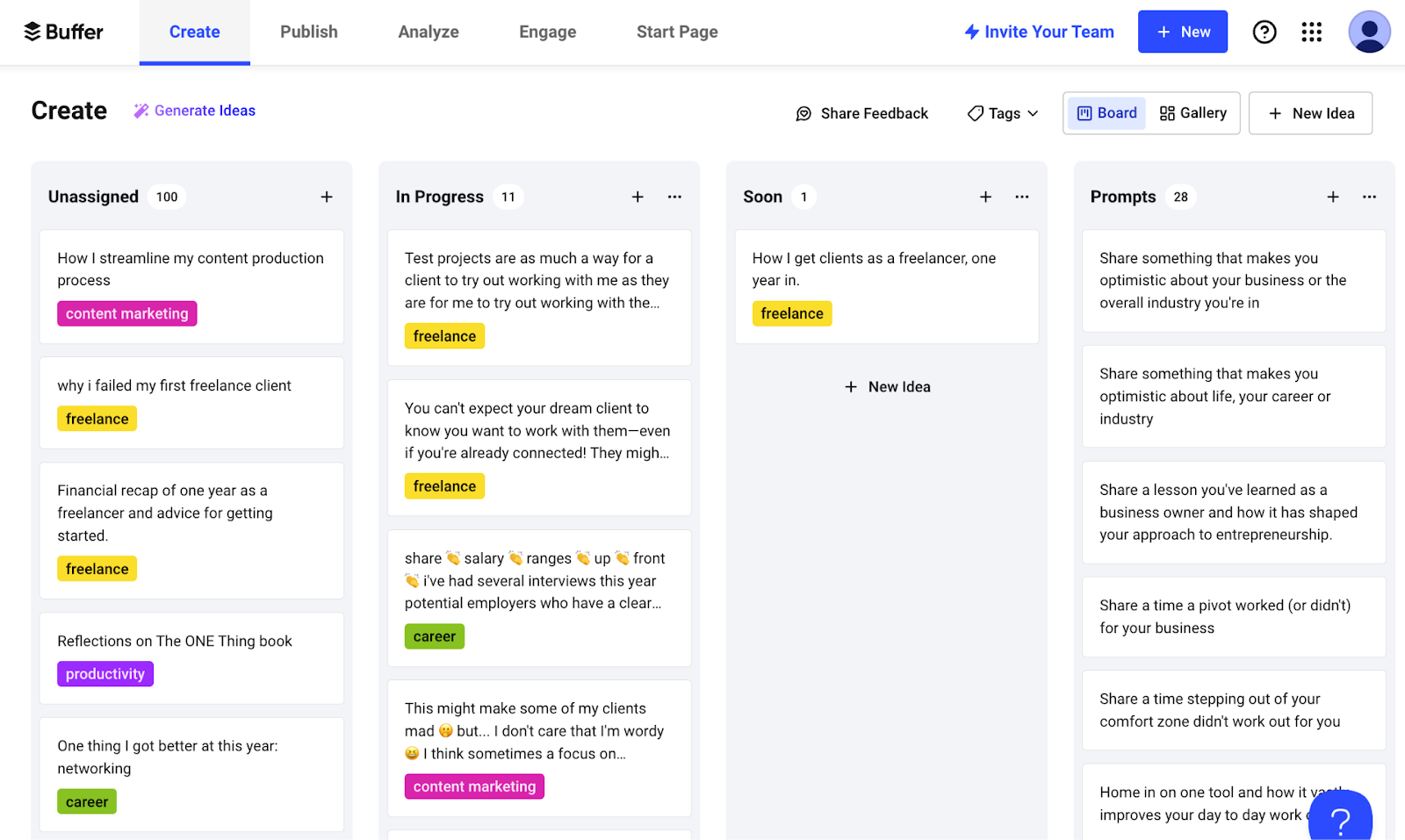
Task: Add idea to In Progress column with plus icon
Action: click(x=638, y=197)
